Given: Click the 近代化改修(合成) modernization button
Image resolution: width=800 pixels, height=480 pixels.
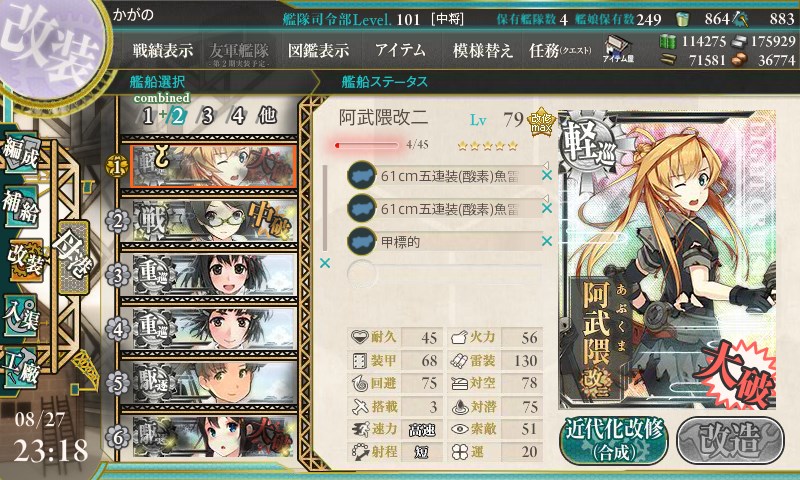Looking at the screenshot, I should click(x=614, y=440).
